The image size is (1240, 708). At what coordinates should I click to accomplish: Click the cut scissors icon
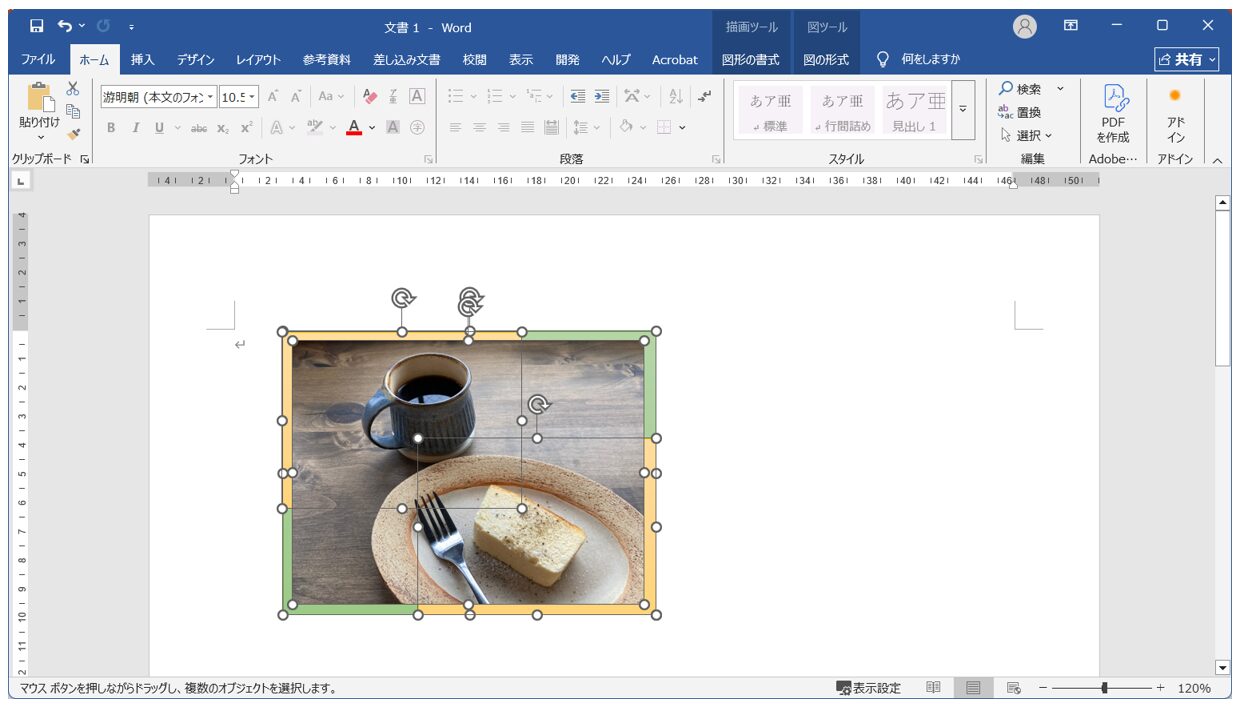(73, 89)
